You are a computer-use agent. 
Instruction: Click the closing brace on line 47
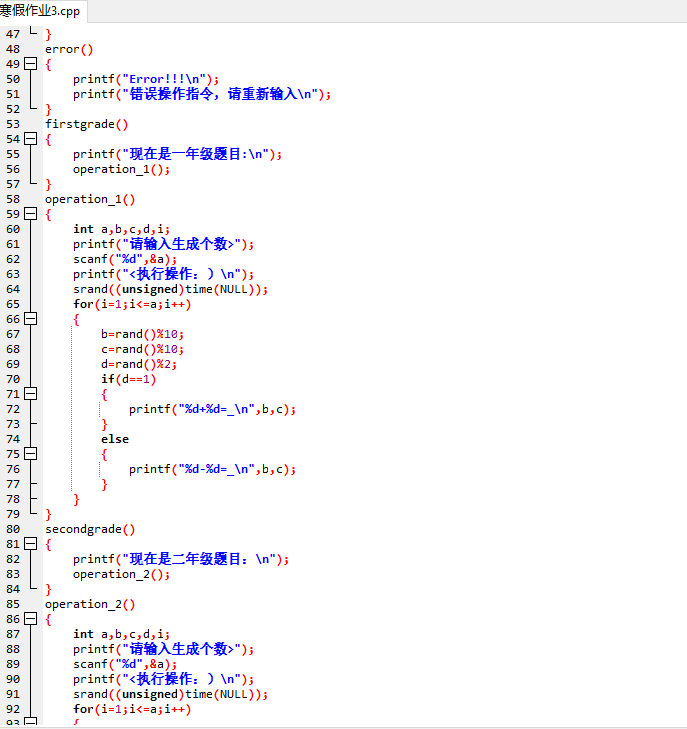point(48,34)
